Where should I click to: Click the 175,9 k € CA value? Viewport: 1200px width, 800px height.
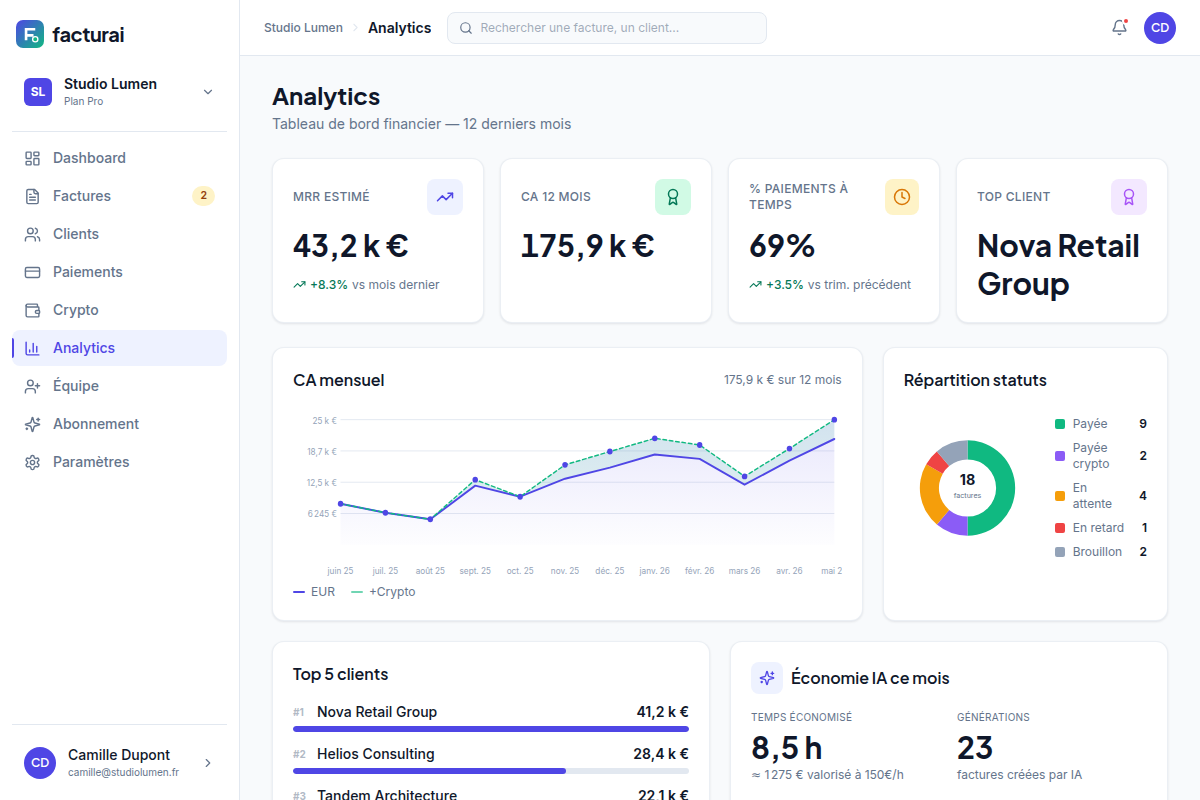(x=588, y=245)
